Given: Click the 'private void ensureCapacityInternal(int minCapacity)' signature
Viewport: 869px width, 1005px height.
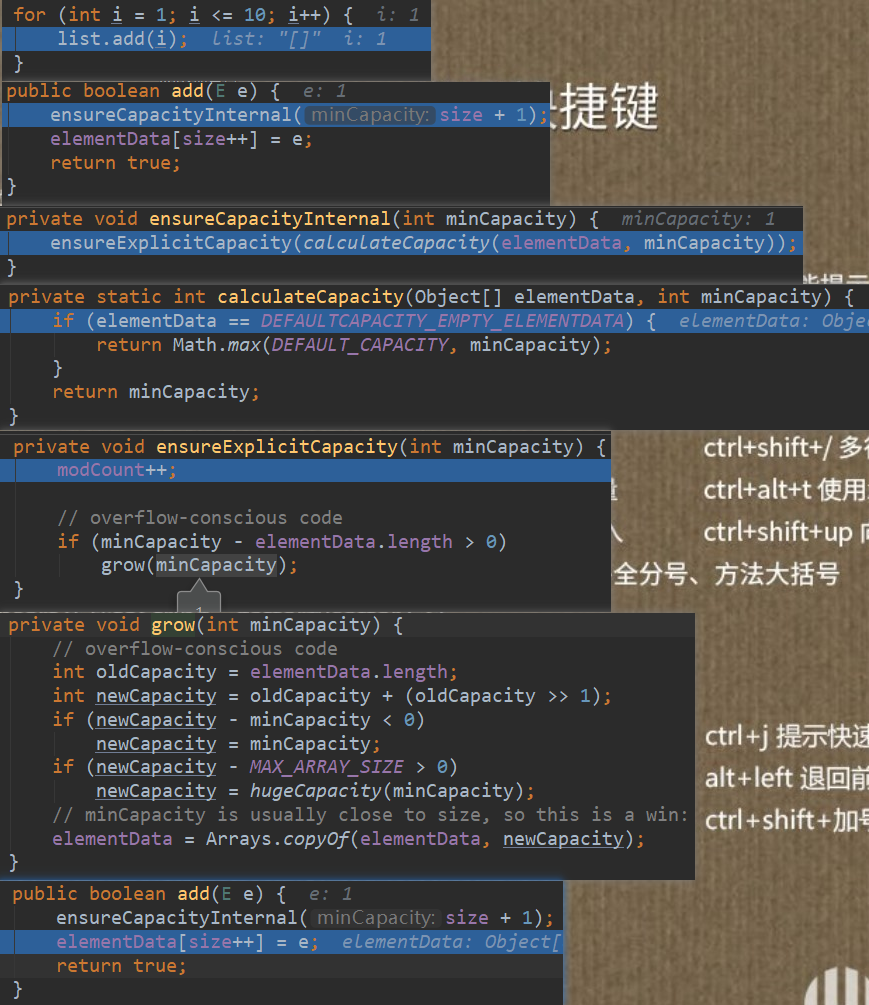Looking at the screenshot, I should pos(302,219).
